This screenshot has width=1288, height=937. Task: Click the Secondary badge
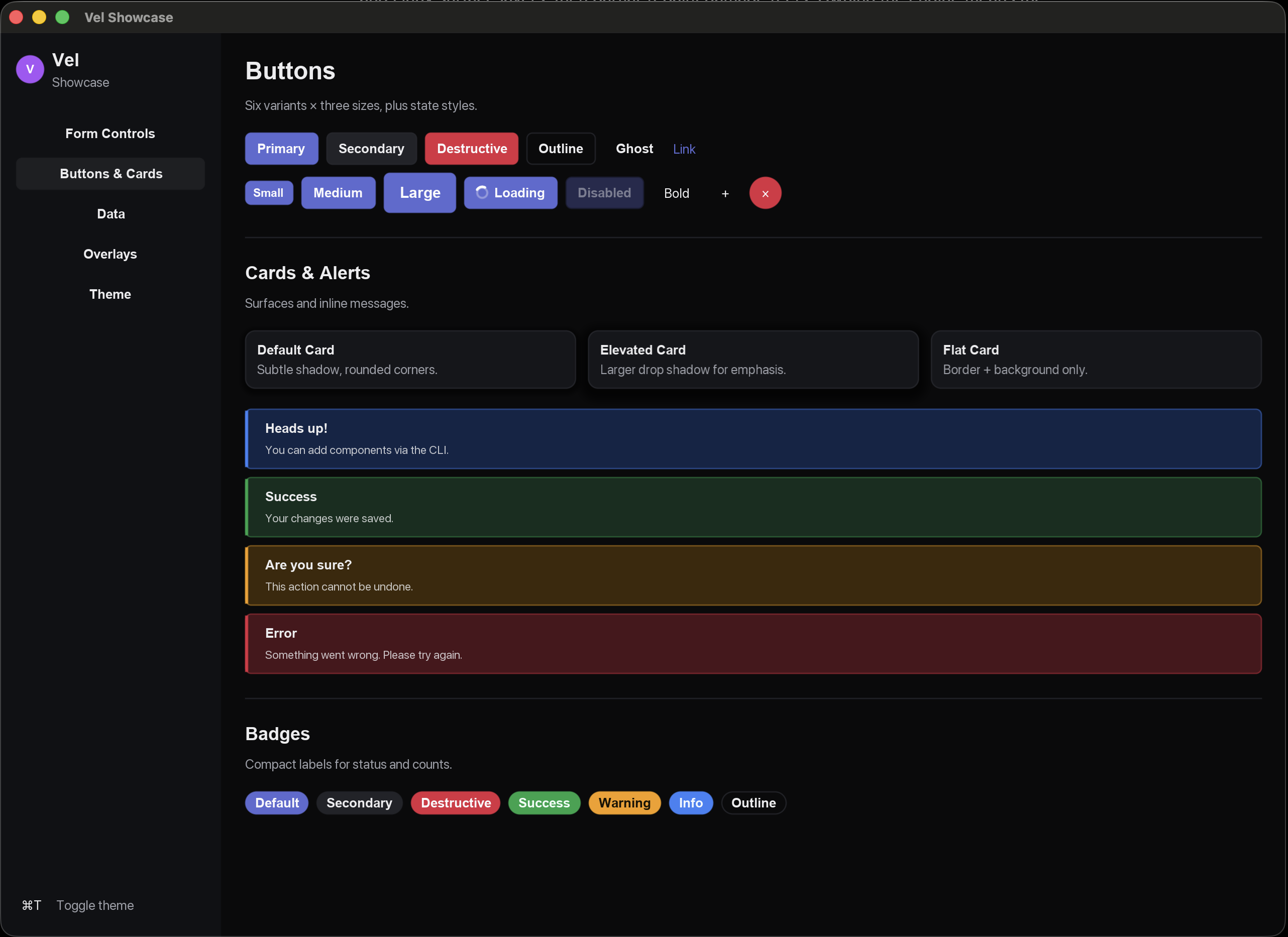coord(360,803)
